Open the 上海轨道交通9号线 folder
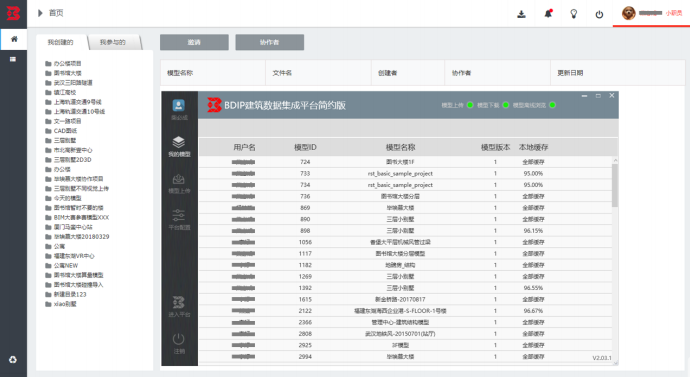Screen dimensions: 690x377 (73, 102)
